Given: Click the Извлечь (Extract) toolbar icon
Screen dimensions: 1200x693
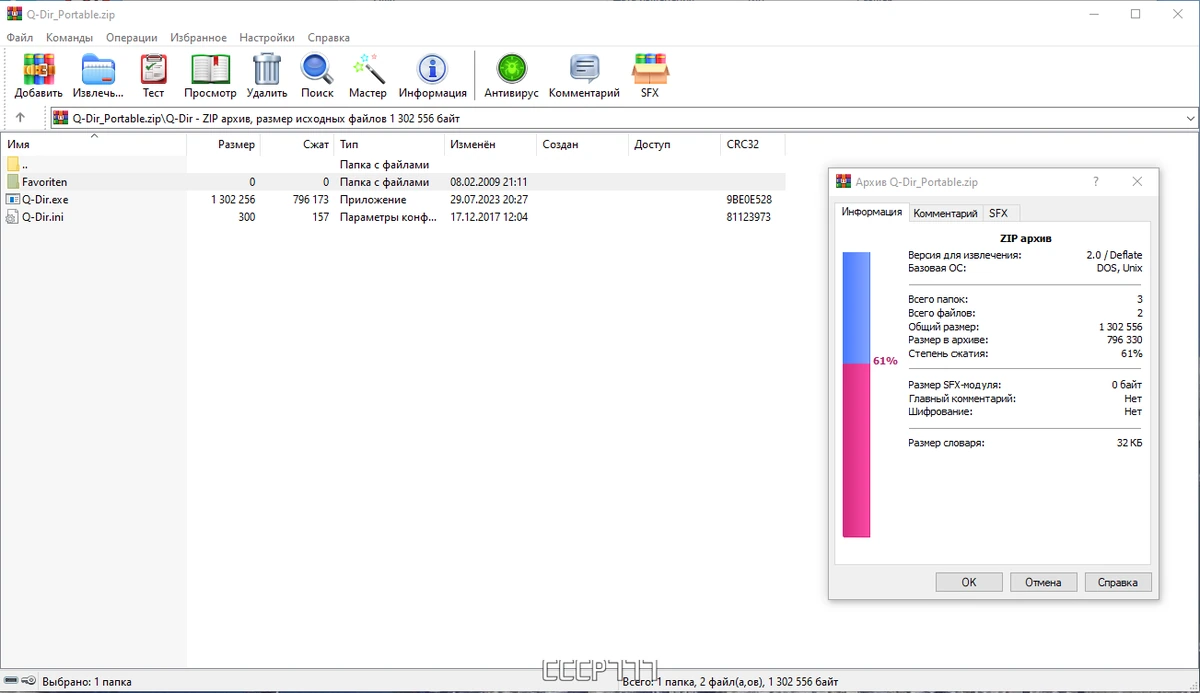Looking at the screenshot, I should tap(98, 70).
